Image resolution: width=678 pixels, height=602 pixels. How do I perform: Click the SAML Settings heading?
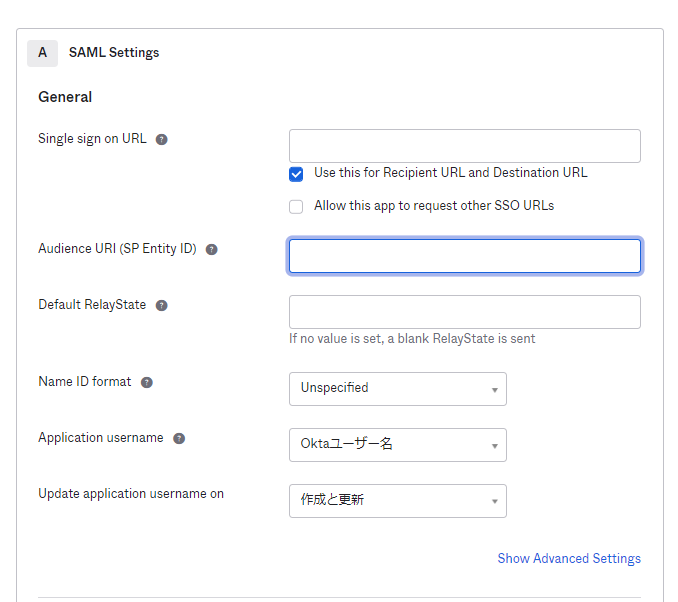(114, 52)
